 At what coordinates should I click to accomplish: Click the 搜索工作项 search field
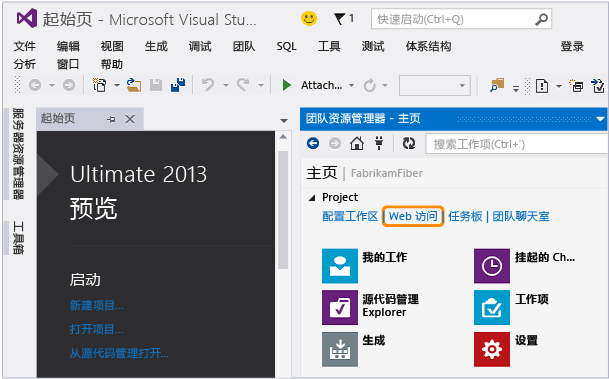517,144
